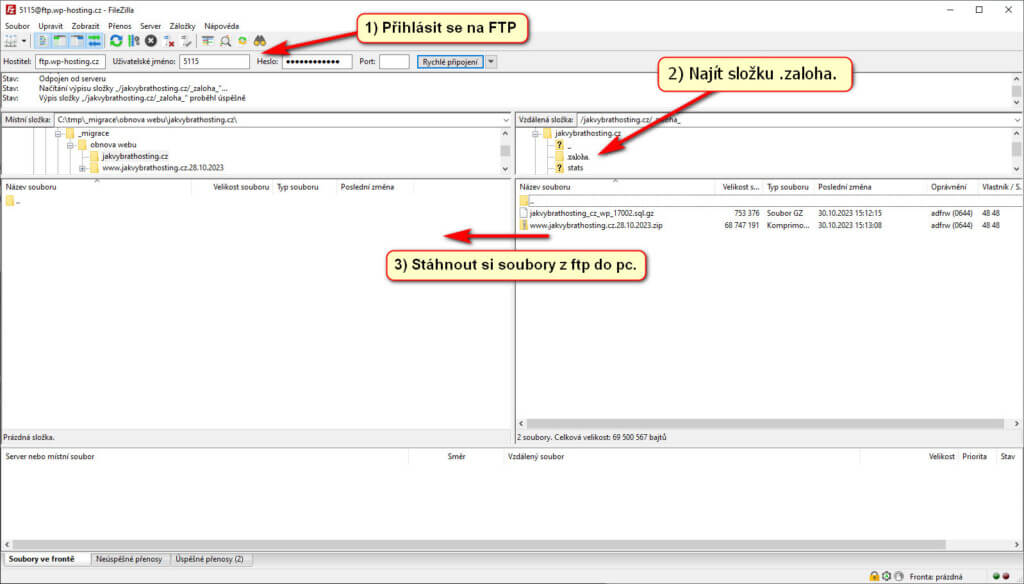Click the refresh file listing icon

(x=117, y=41)
